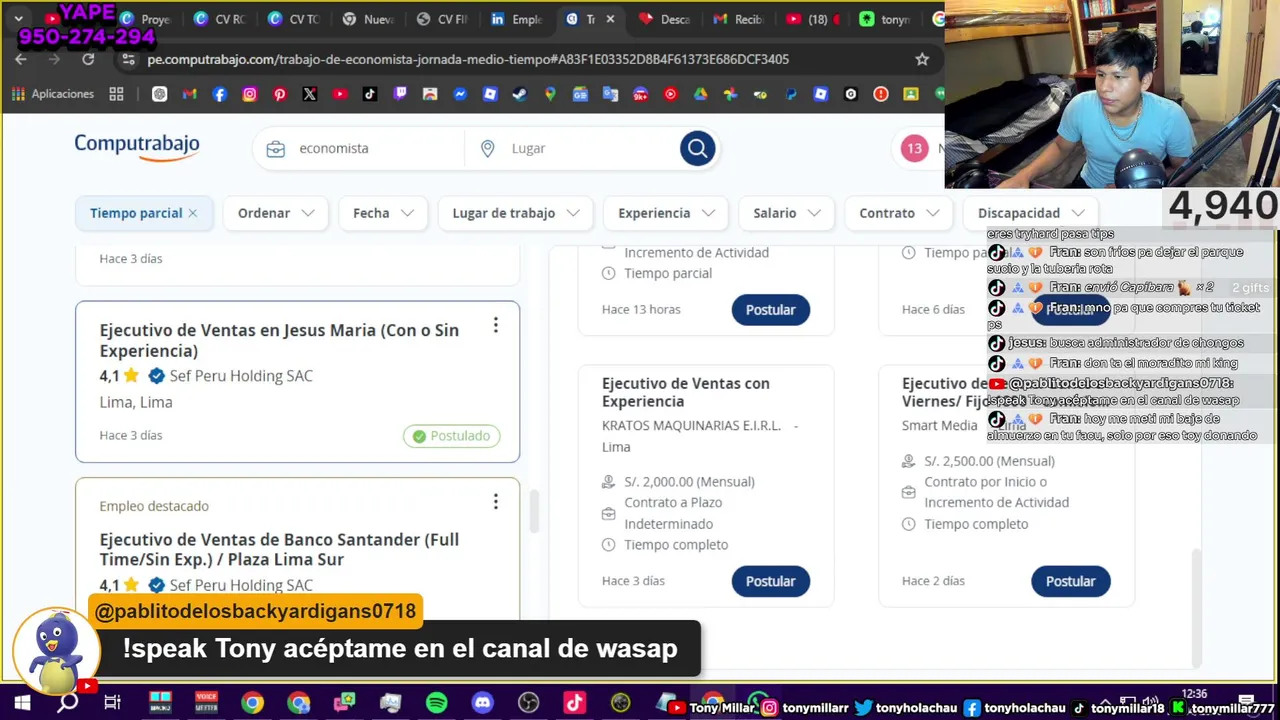1280x720 pixels.
Task: Click the browser address bar URL
Action: pos(468,59)
